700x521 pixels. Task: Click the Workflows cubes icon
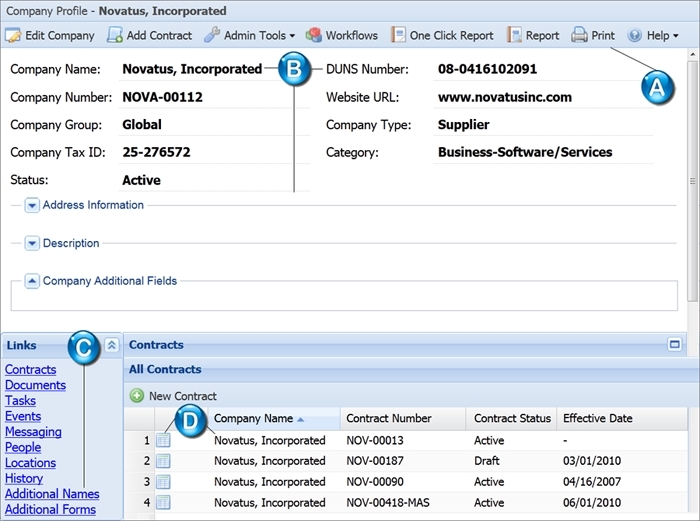click(x=314, y=35)
